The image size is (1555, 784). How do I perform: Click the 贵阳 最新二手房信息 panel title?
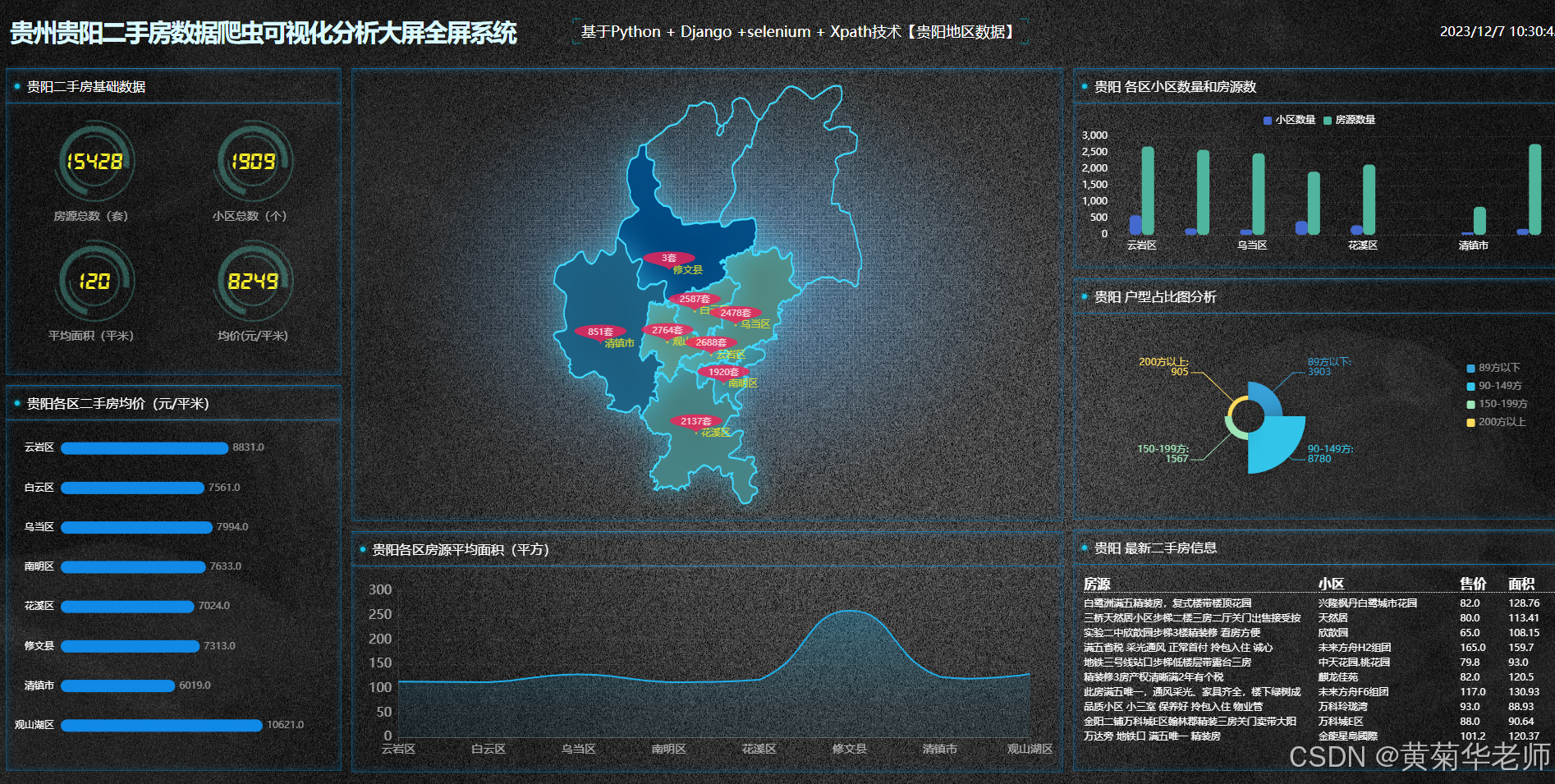[x=1155, y=548]
